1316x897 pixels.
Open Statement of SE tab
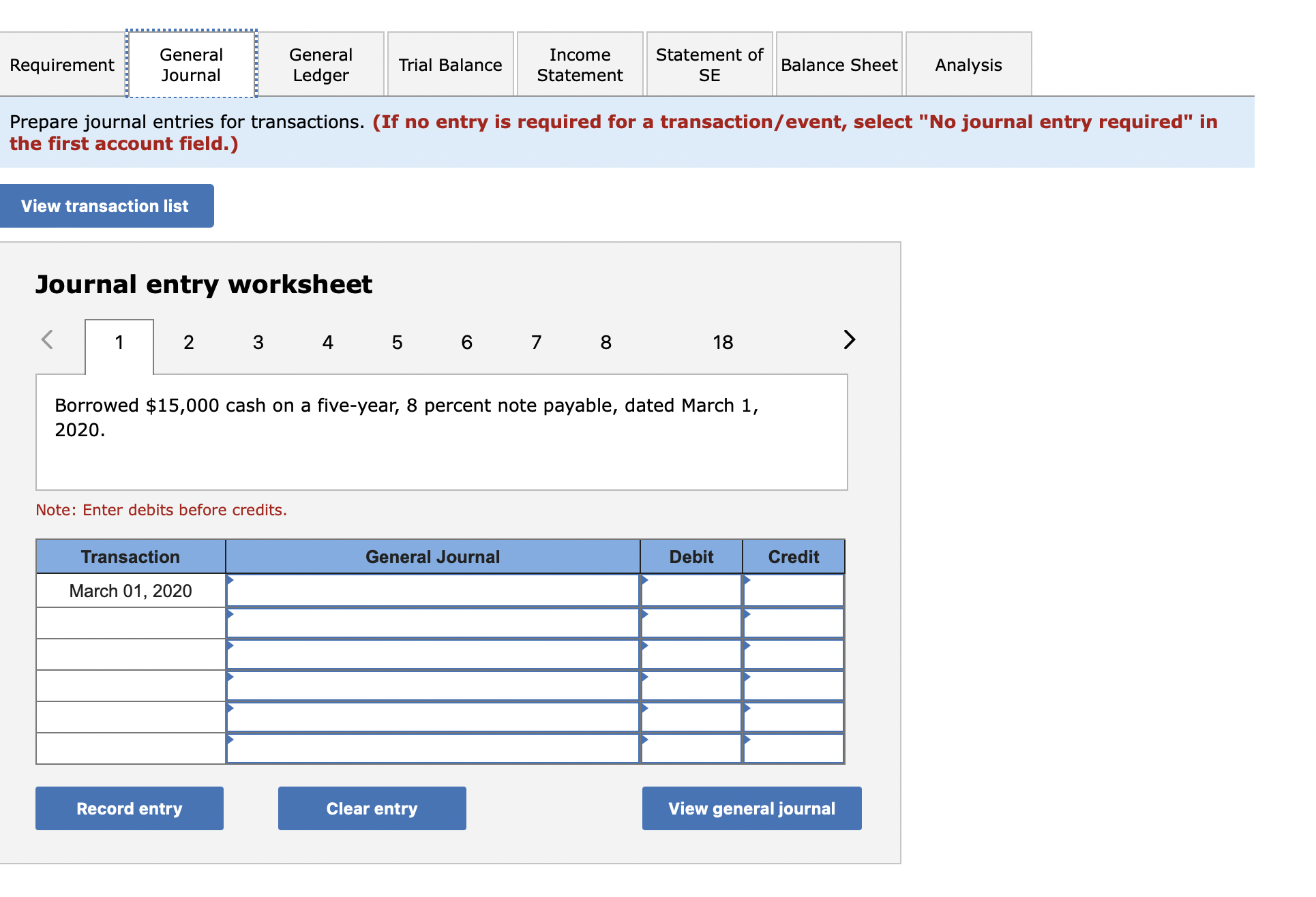709,65
